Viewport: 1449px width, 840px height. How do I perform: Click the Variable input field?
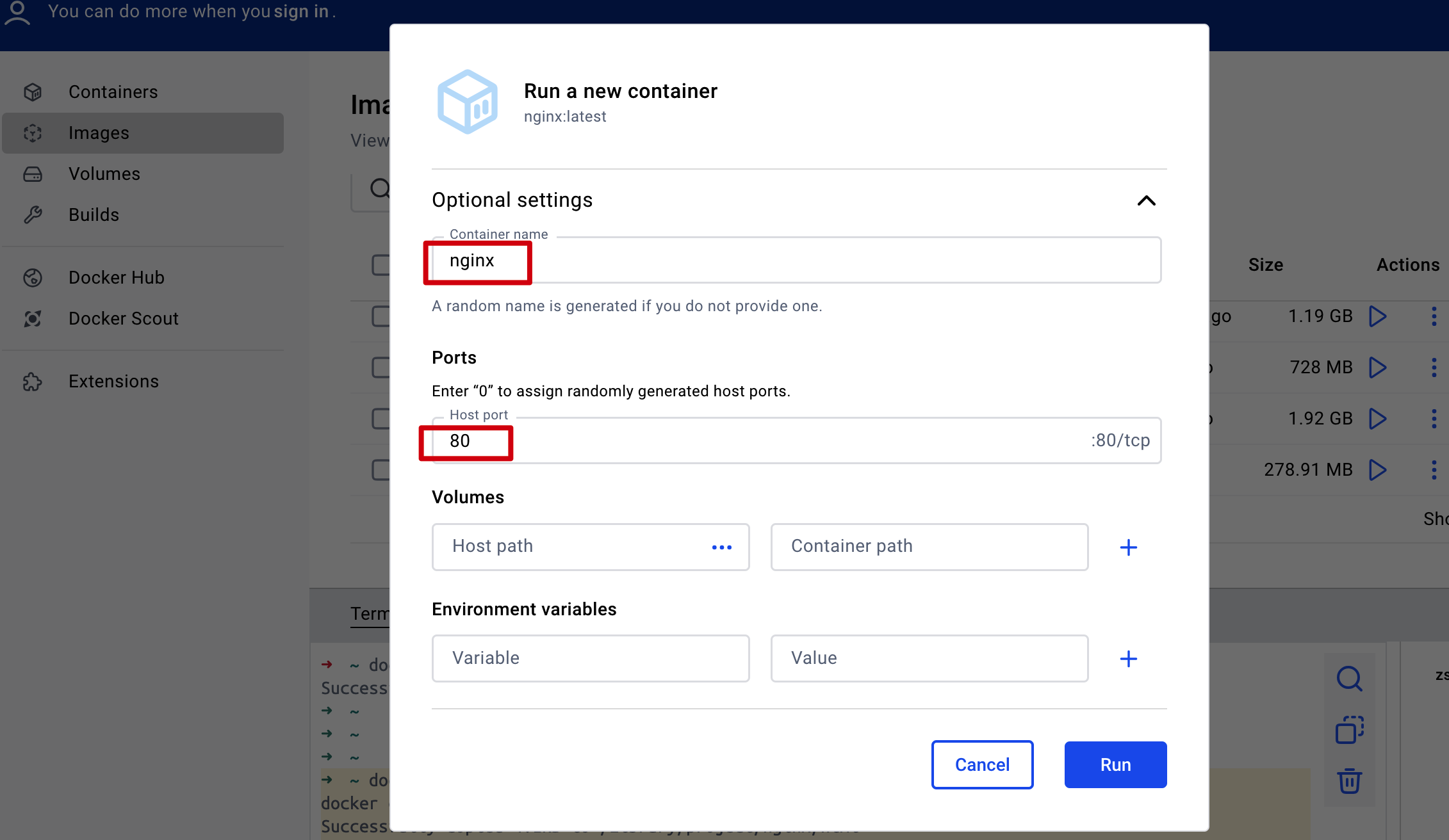pos(590,658)
